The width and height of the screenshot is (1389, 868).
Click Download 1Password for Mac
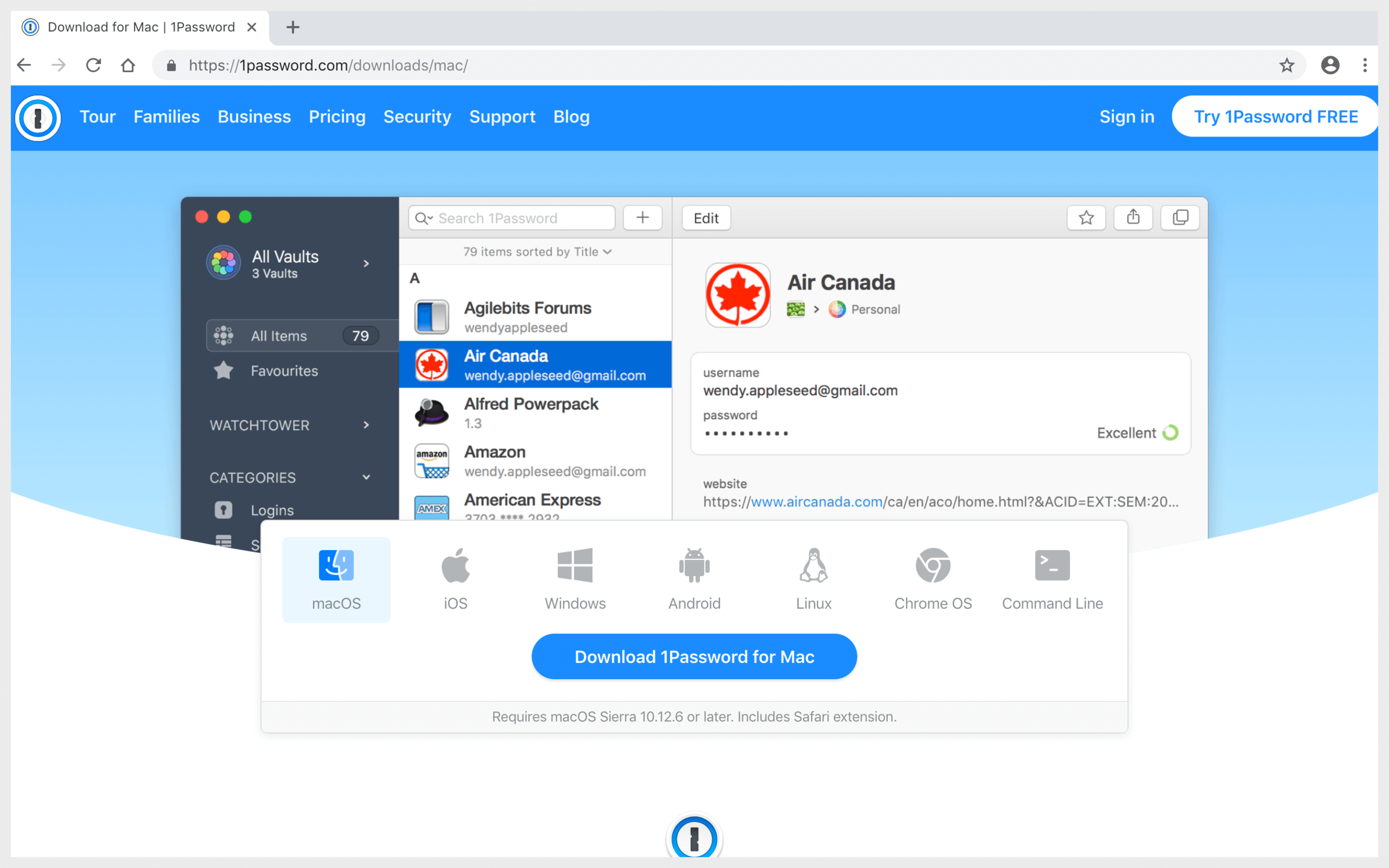point(694,657)
